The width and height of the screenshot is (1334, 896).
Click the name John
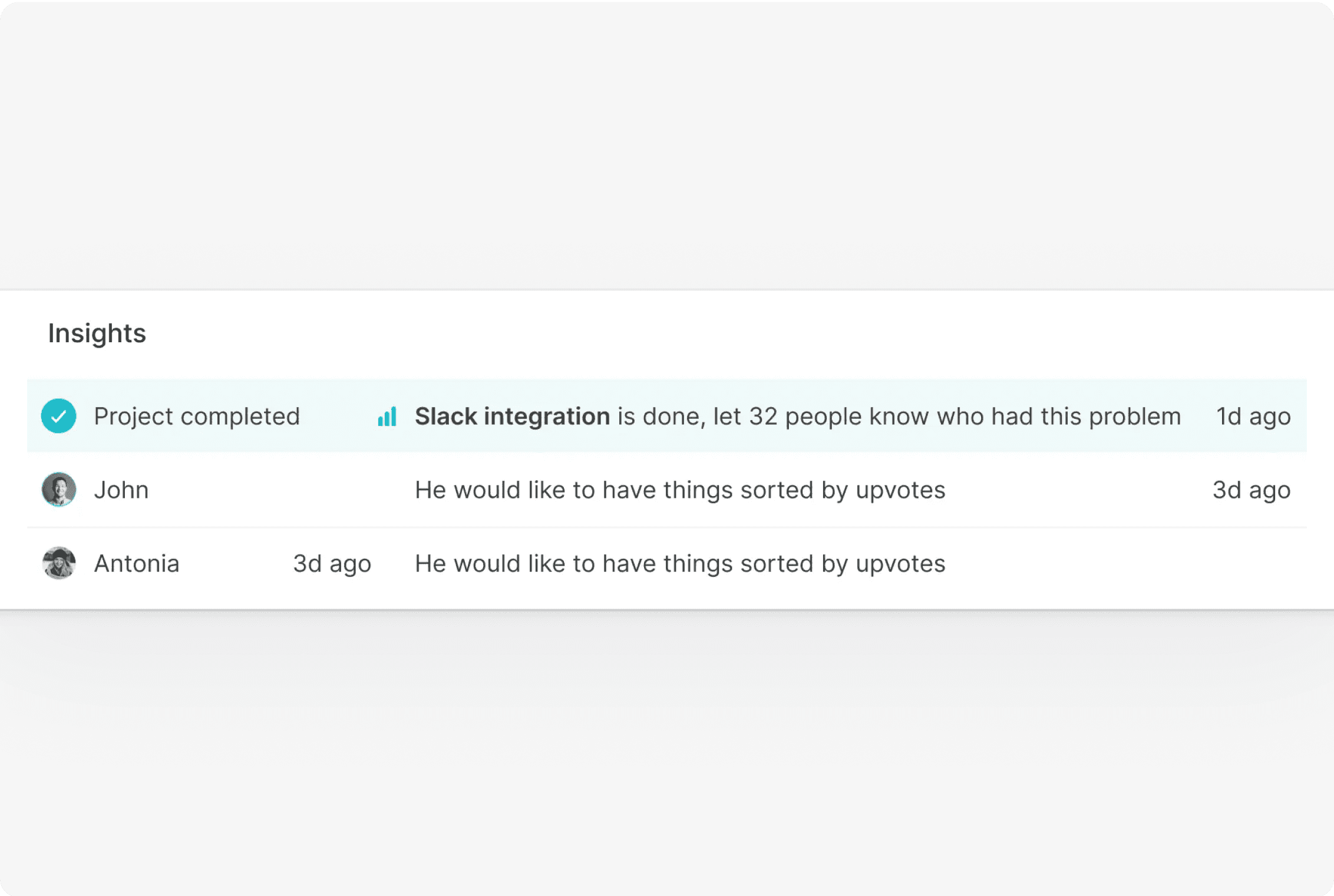[121, 490]
